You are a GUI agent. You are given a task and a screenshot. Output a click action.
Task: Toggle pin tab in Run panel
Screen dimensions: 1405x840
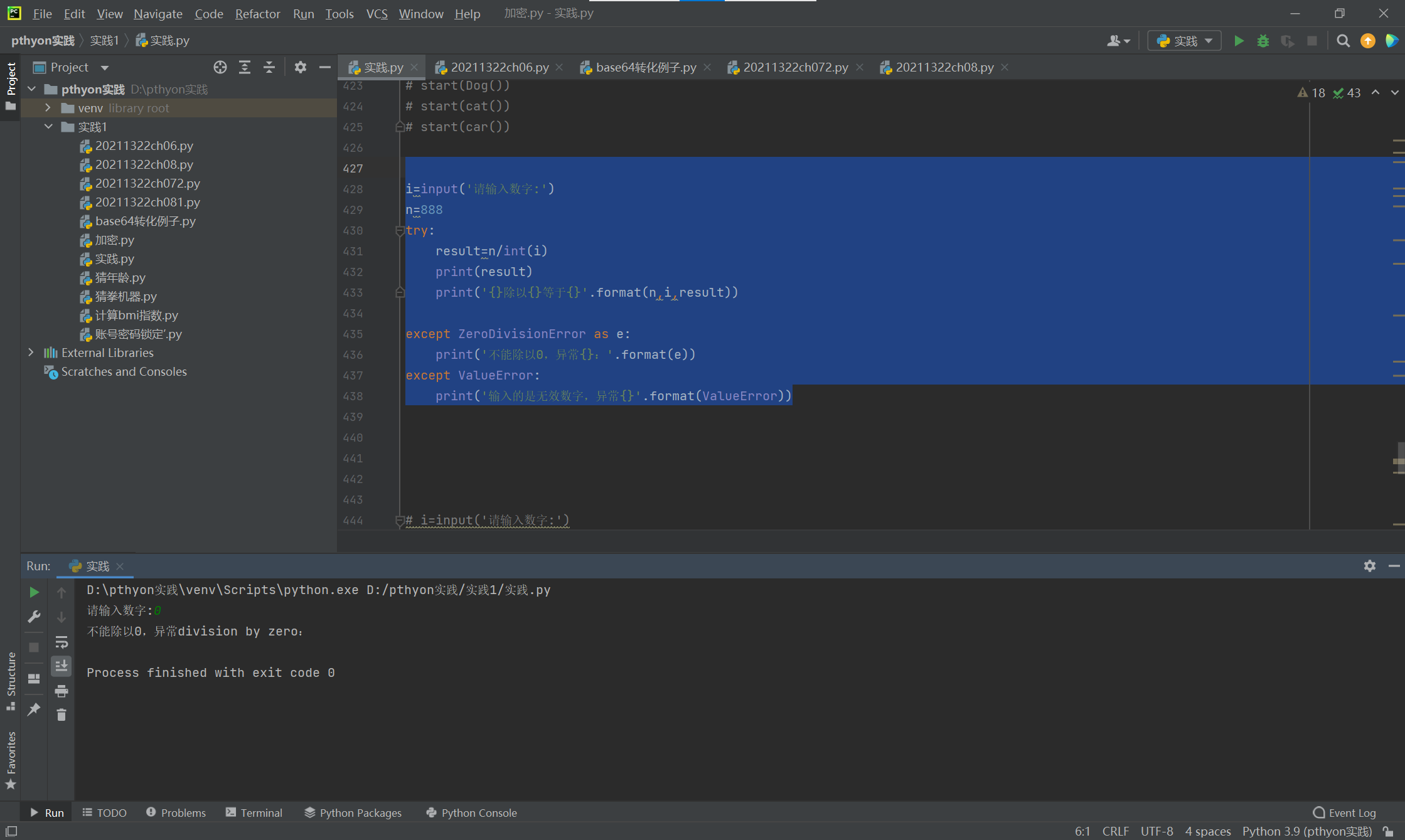tap(34, 710)
